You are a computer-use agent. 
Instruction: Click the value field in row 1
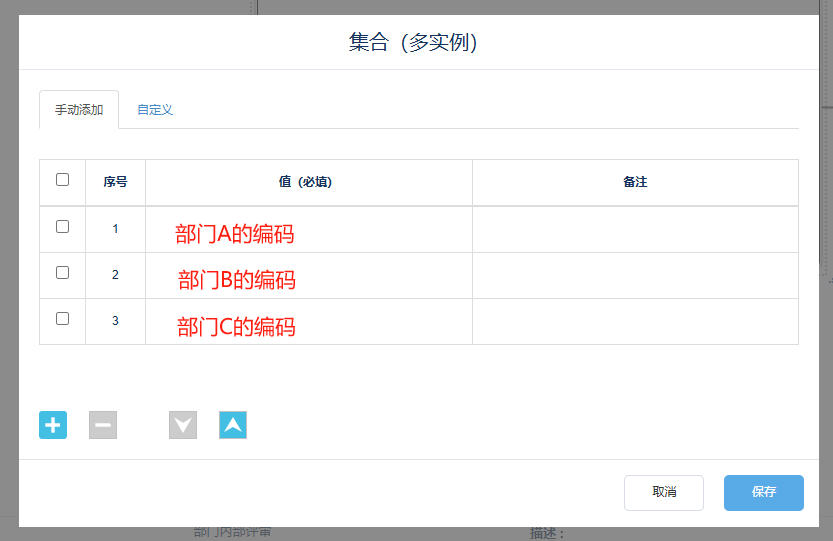point(309,230)
